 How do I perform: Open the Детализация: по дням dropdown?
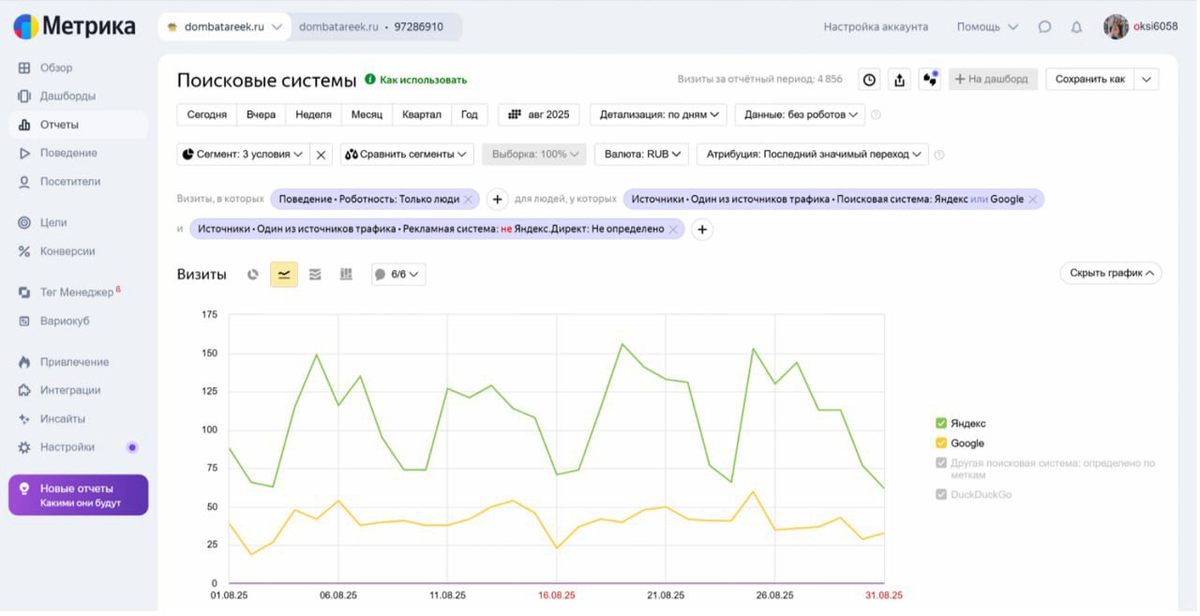tap(658, 115)
